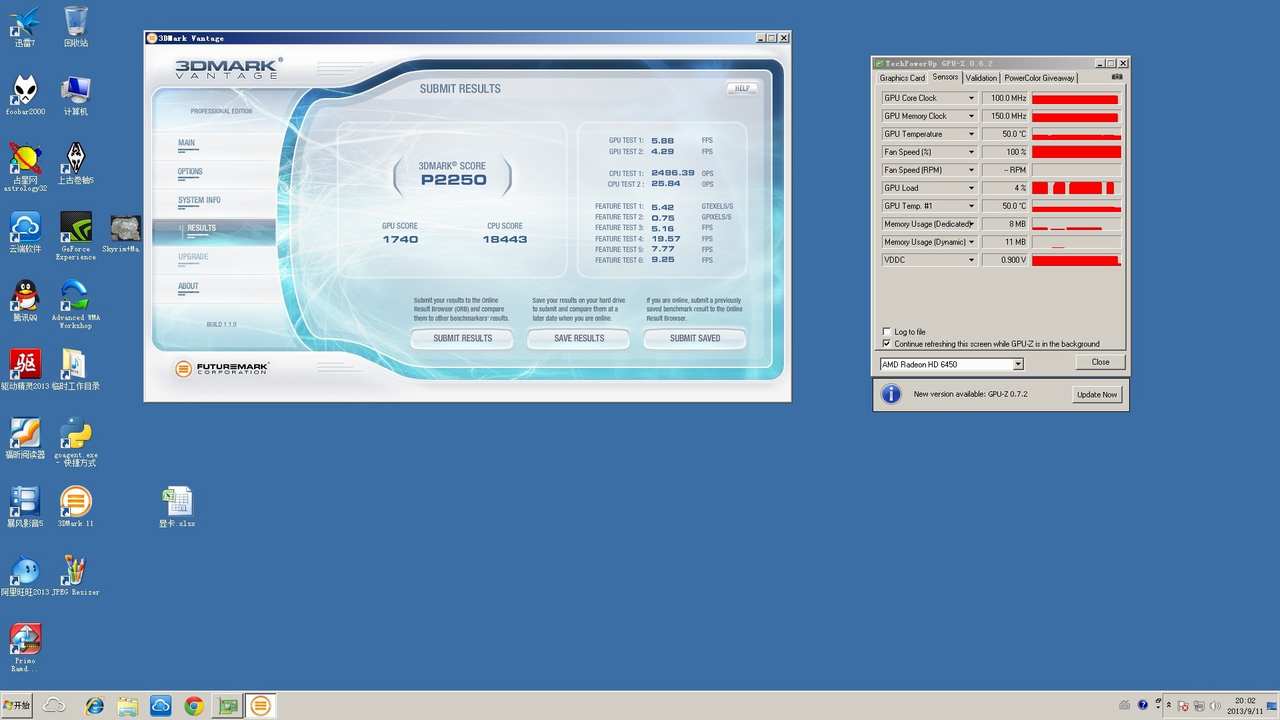Click the Fan Speed (%) red graph

tap(1076, 152)
